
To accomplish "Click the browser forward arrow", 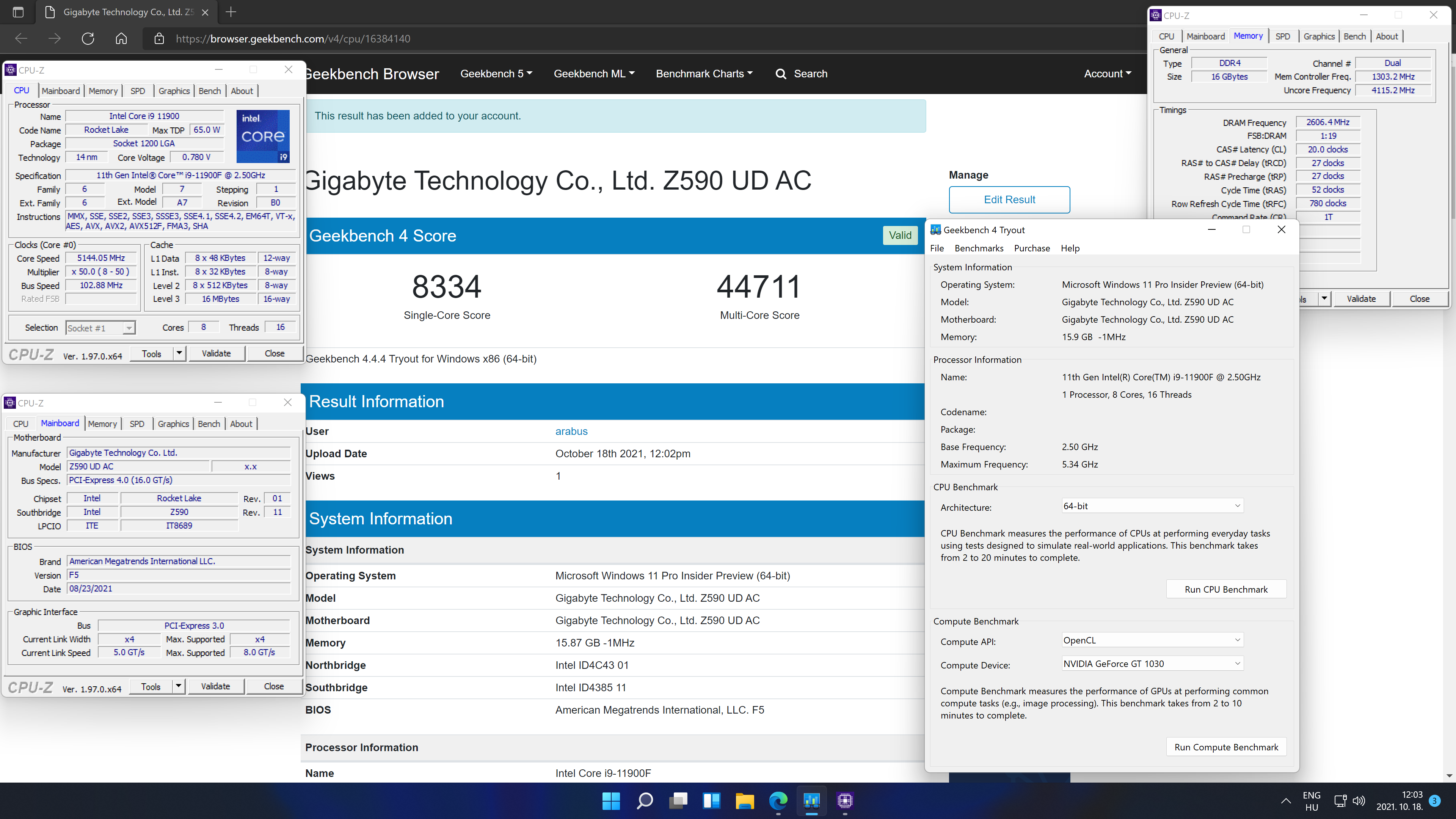I will (54, 38).
